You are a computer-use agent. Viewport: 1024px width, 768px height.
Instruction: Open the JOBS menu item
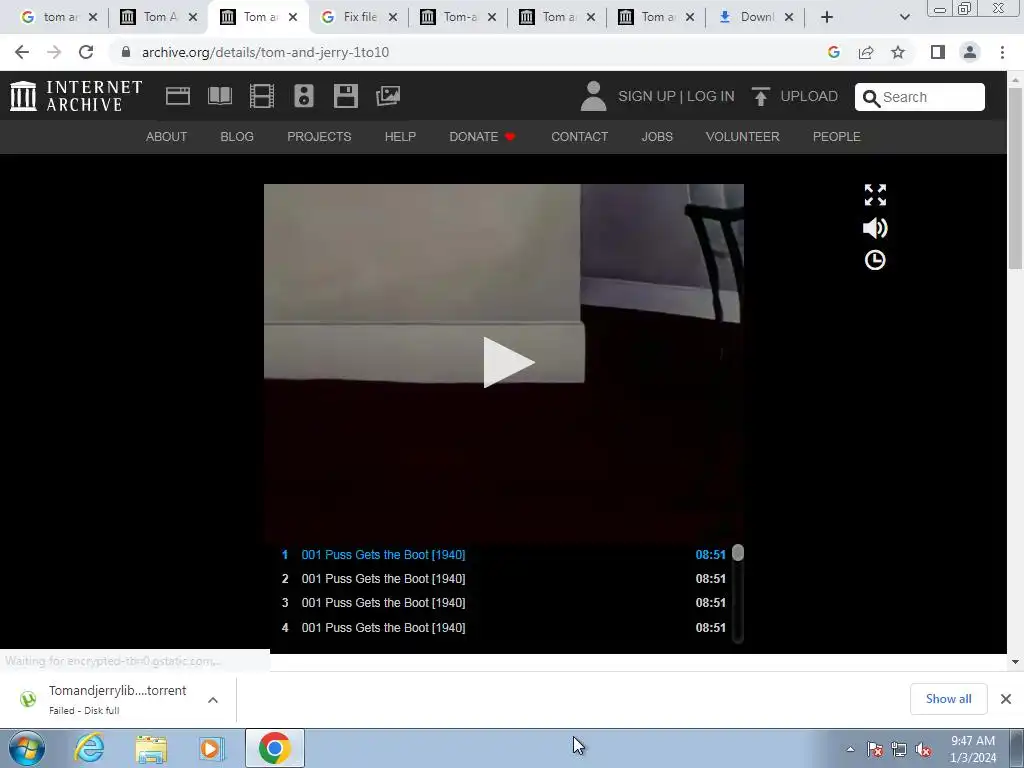(x=656, y=136)
